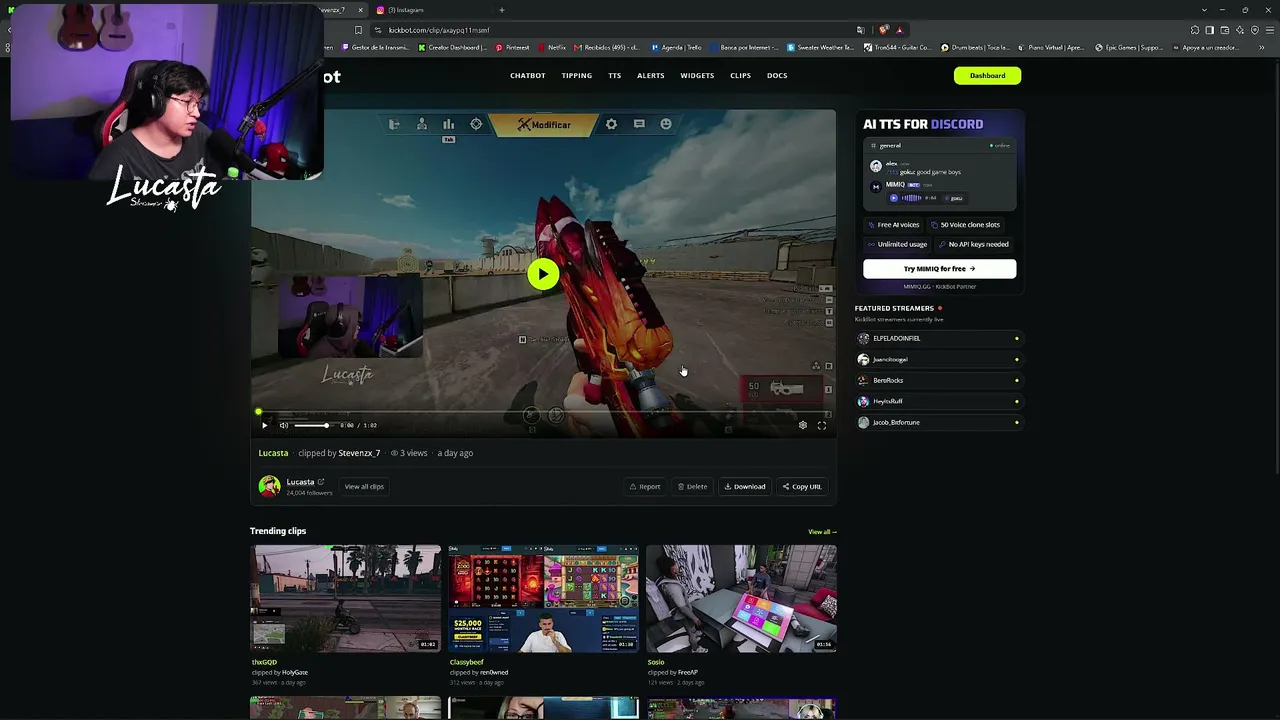Click View all trending clips link
The height and width of the screenshot is (720, 1280).
pos(822,532)
